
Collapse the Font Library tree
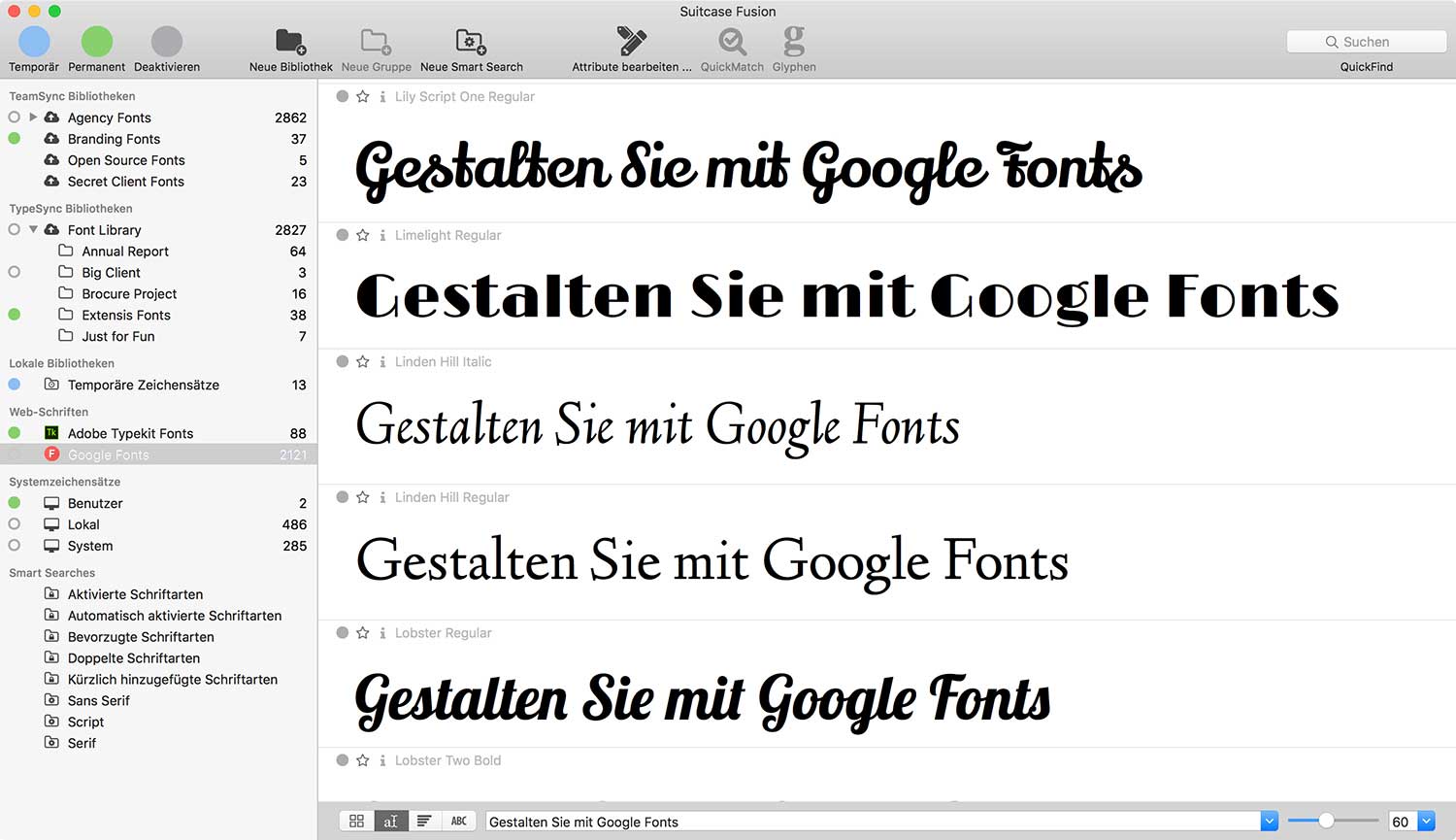pos(33,230)
